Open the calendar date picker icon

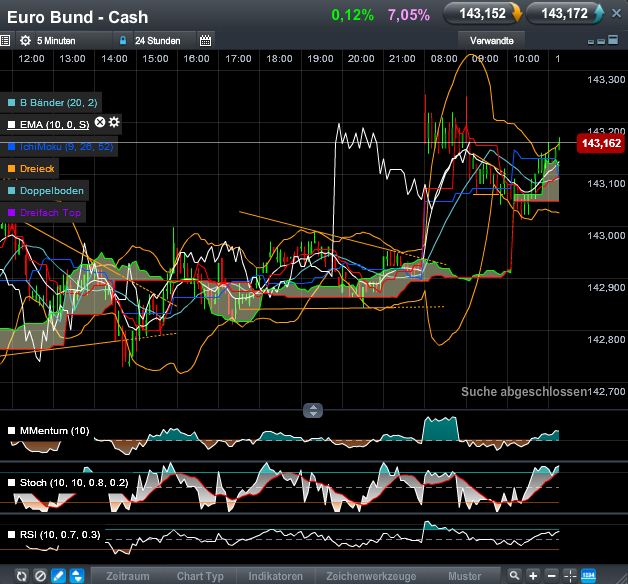[205, 40]
